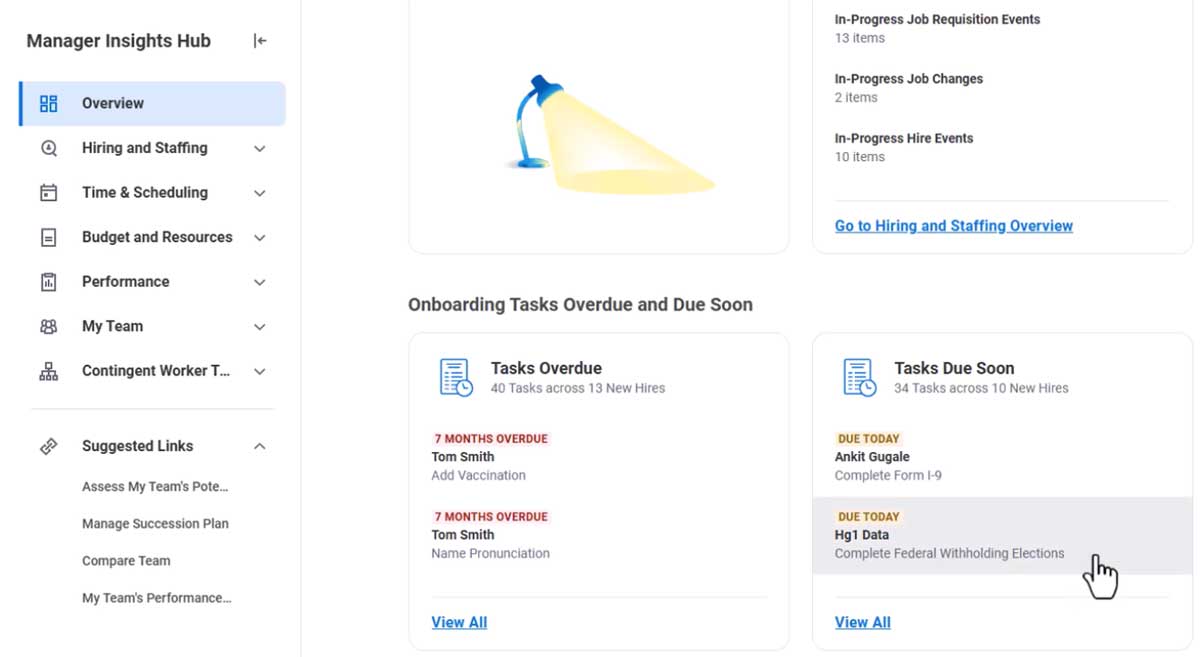Select Overview in the sidebar menu

pos(112,103)
